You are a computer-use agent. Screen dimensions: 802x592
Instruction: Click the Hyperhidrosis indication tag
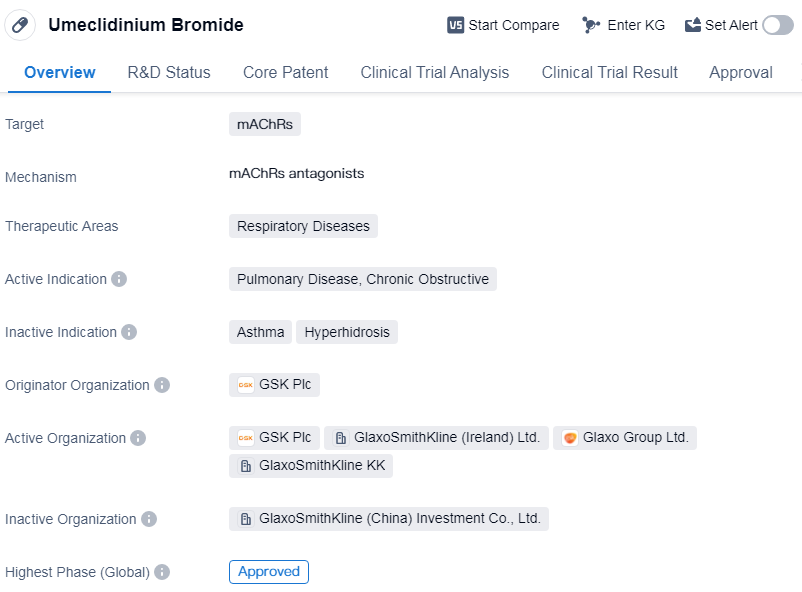click(347, 332)
